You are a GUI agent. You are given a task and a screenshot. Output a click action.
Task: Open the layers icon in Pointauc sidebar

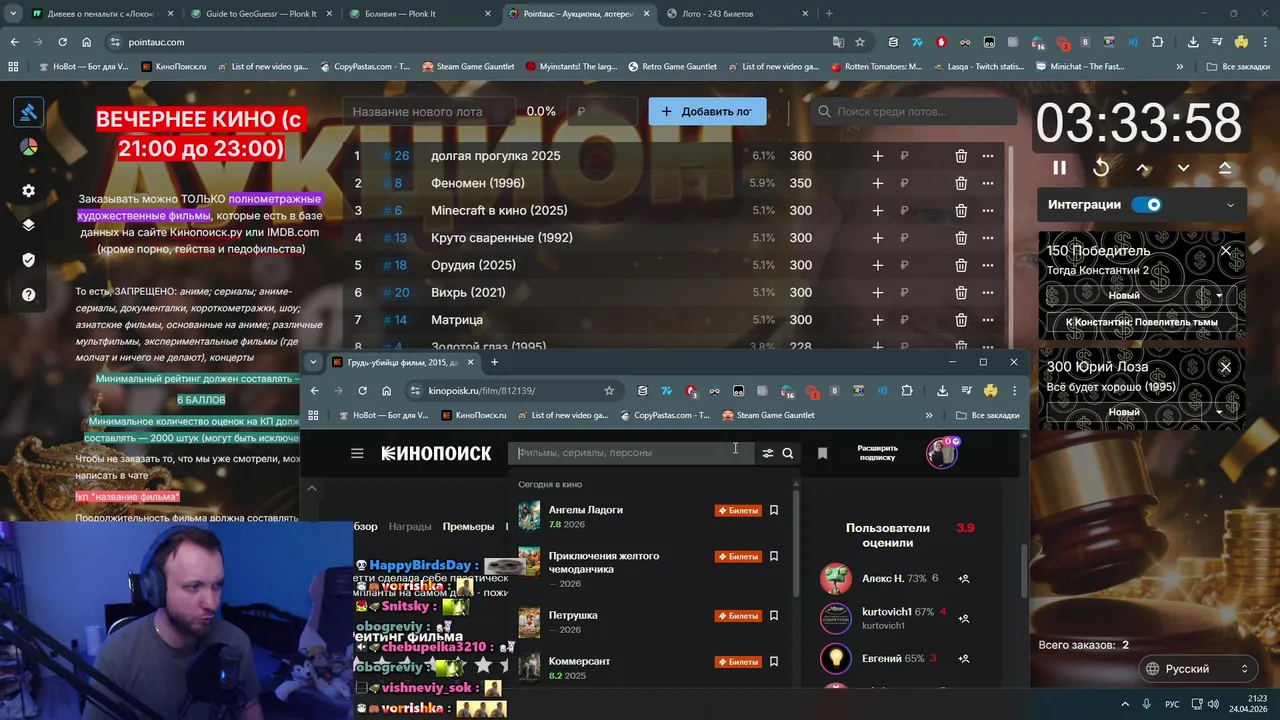pos(28,225)
